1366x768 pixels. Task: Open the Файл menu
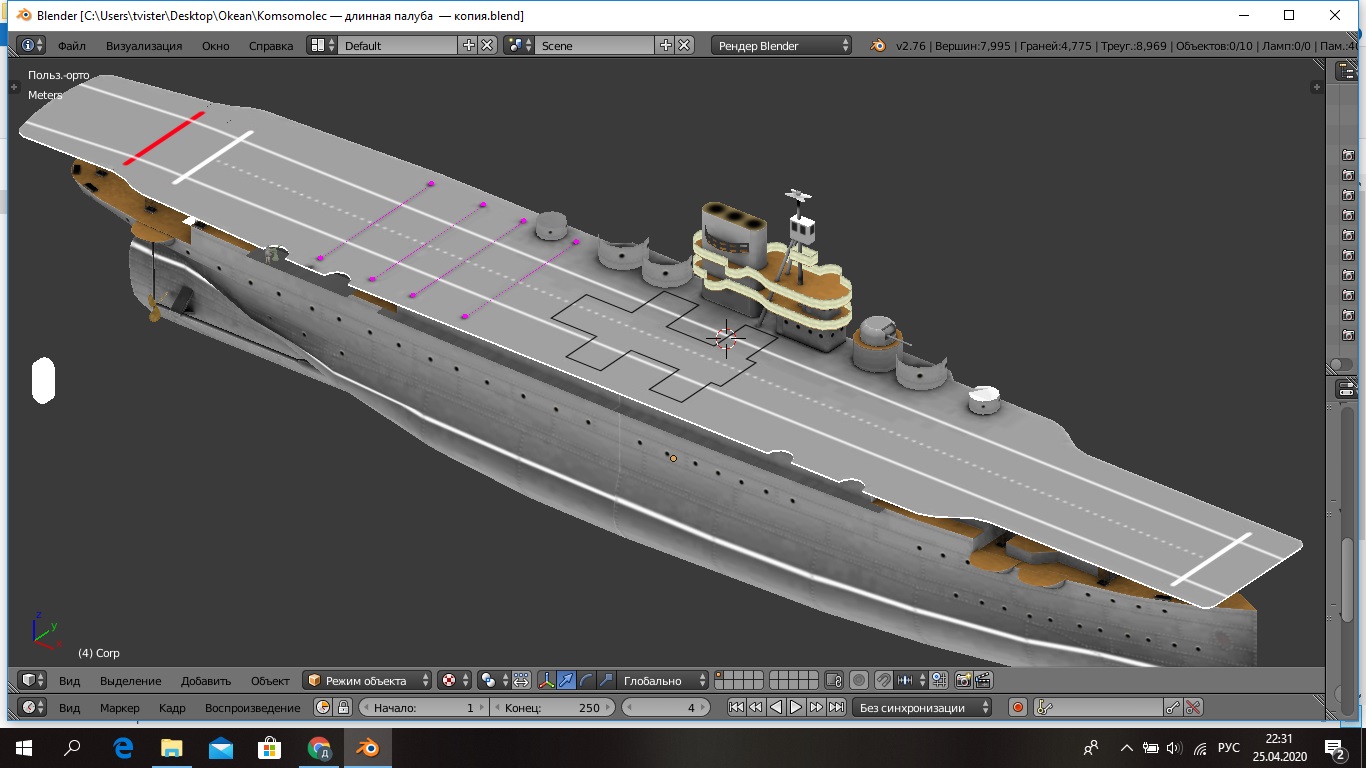(x=71, y=45)
